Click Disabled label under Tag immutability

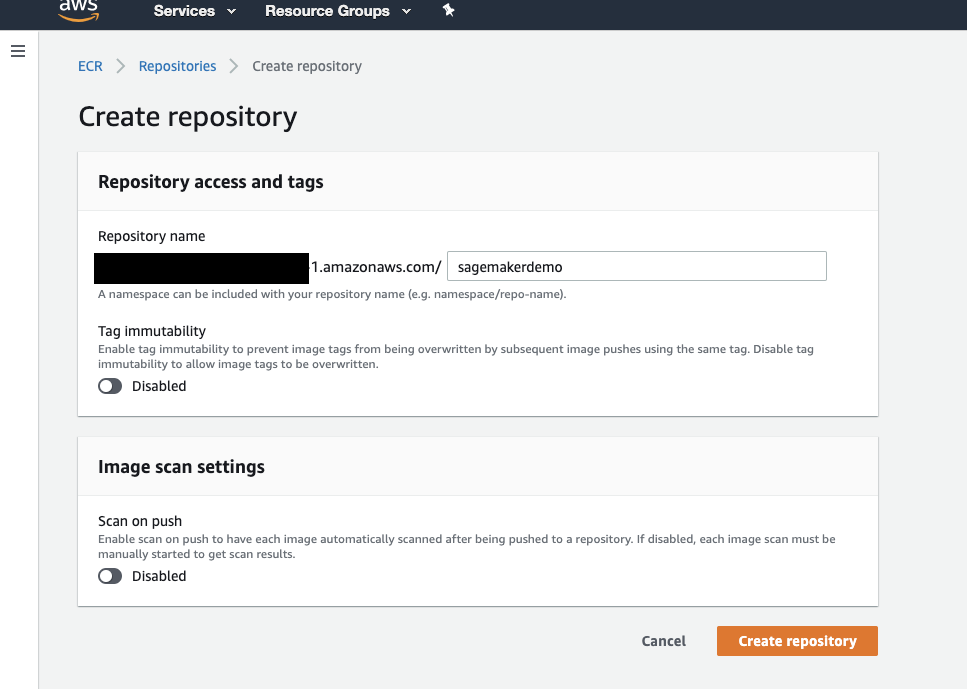click(159, 386)
